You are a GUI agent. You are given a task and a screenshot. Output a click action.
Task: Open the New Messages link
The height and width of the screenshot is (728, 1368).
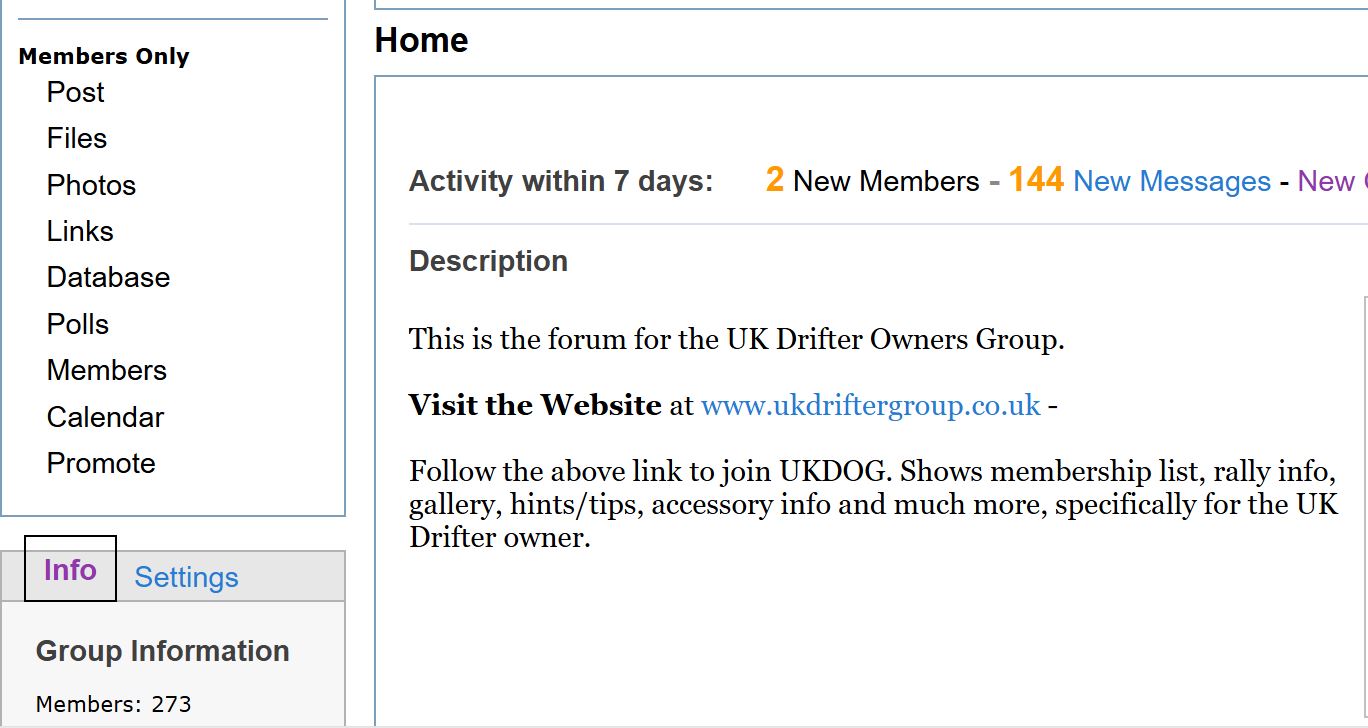[1171, 181]
